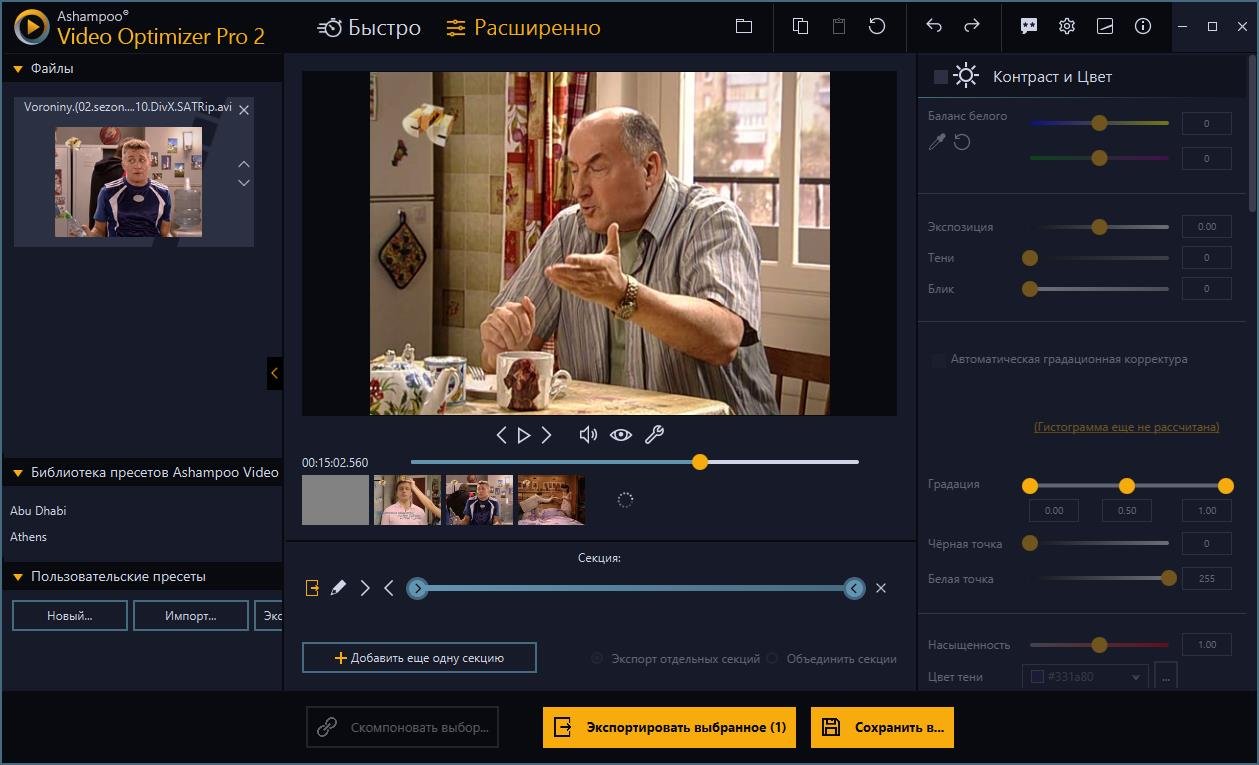Select Экспорт отдельных секций radio button
This screenshot has width=1259, height=765.
tap(597, 659)
